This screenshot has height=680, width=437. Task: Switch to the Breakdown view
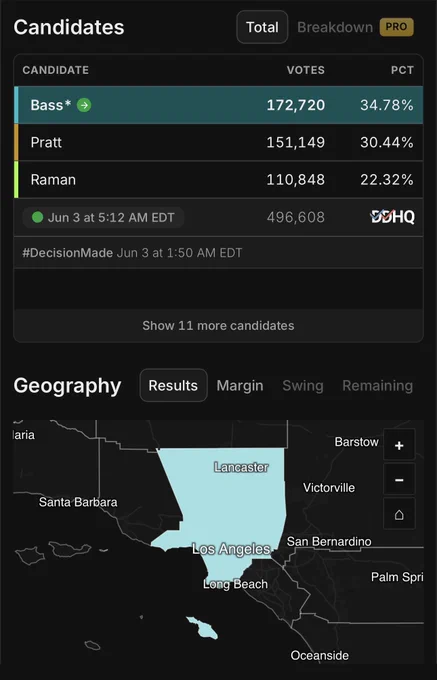[335, 27]
